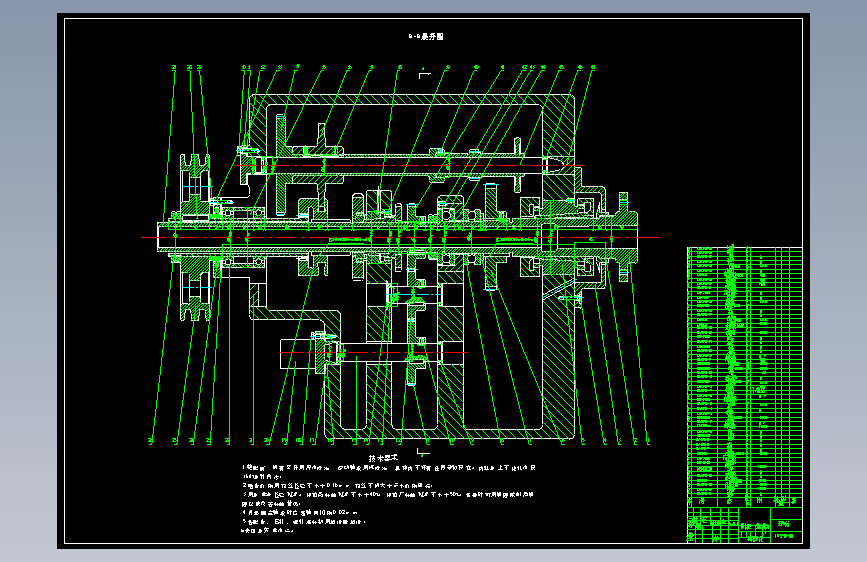Click the section cut mark below the housing
This screenshot has width=867, height=562.
point(423,452)
